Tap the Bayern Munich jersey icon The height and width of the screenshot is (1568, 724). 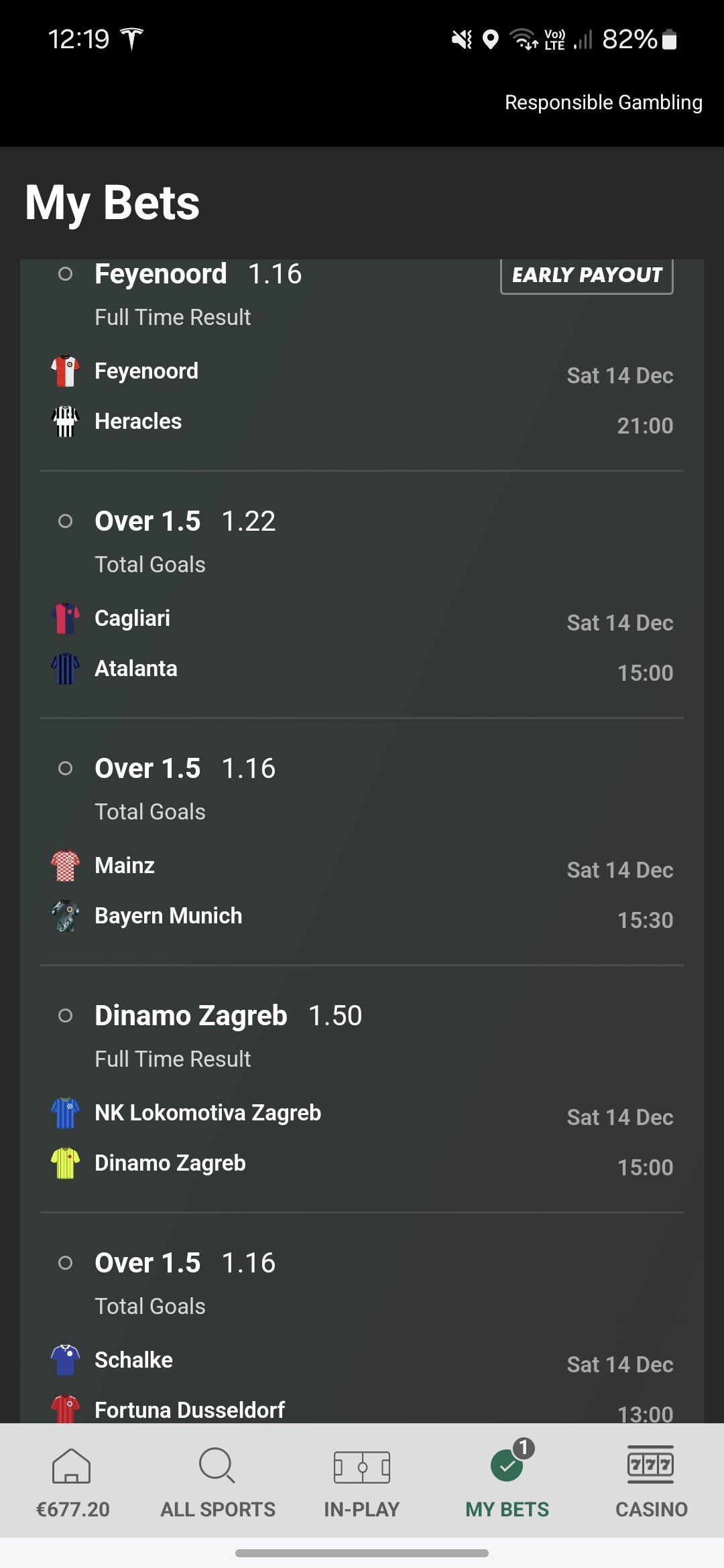[x=65, y=916]
